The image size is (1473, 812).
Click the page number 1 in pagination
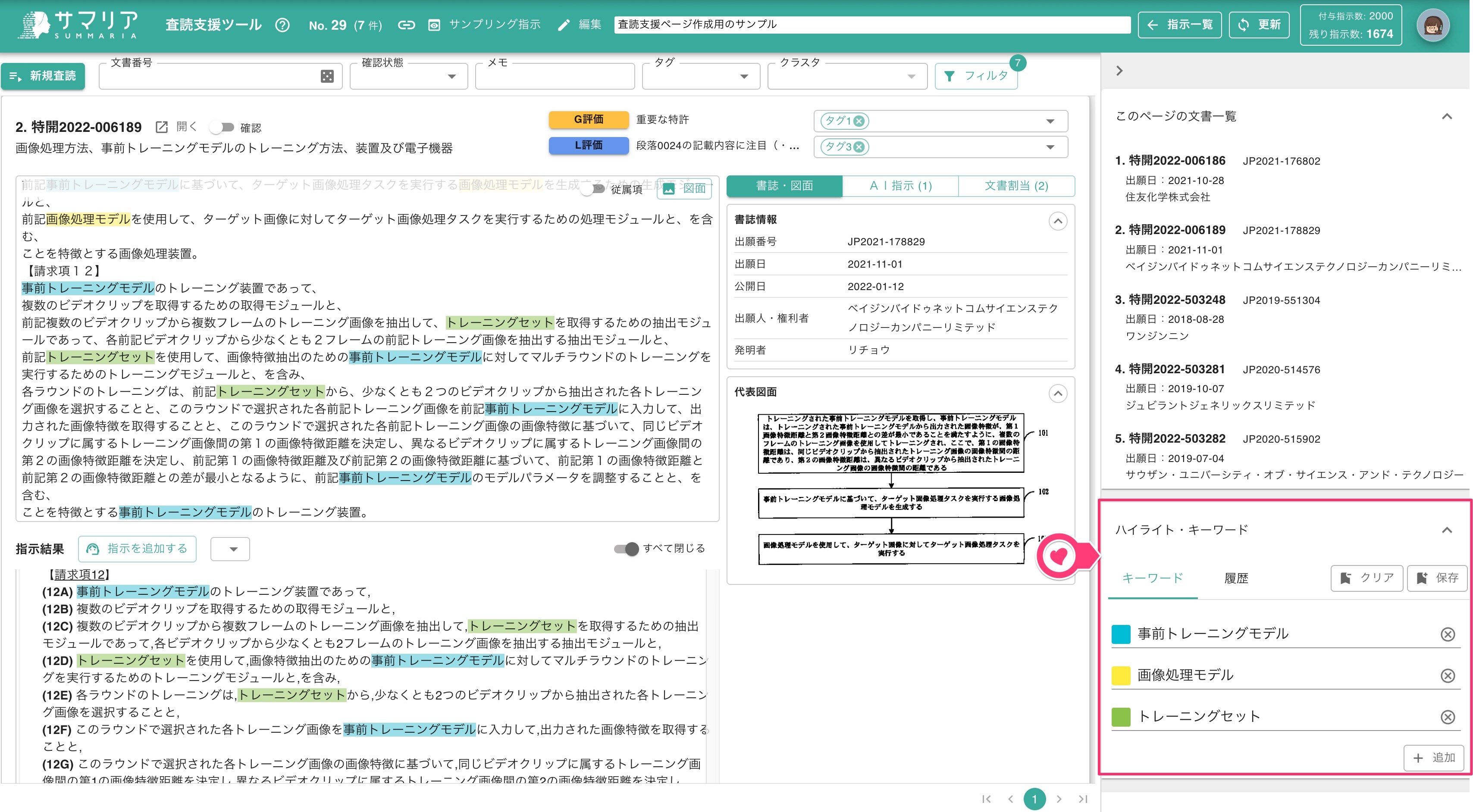1034,800
